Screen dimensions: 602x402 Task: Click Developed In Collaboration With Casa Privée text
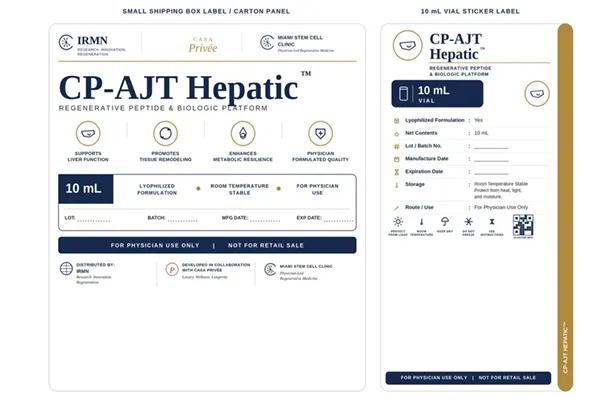(216, 267)
